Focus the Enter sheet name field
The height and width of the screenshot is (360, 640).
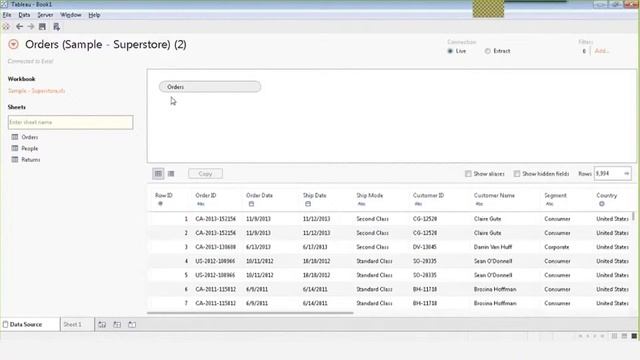pyautogui.click(x=70, y=122)
